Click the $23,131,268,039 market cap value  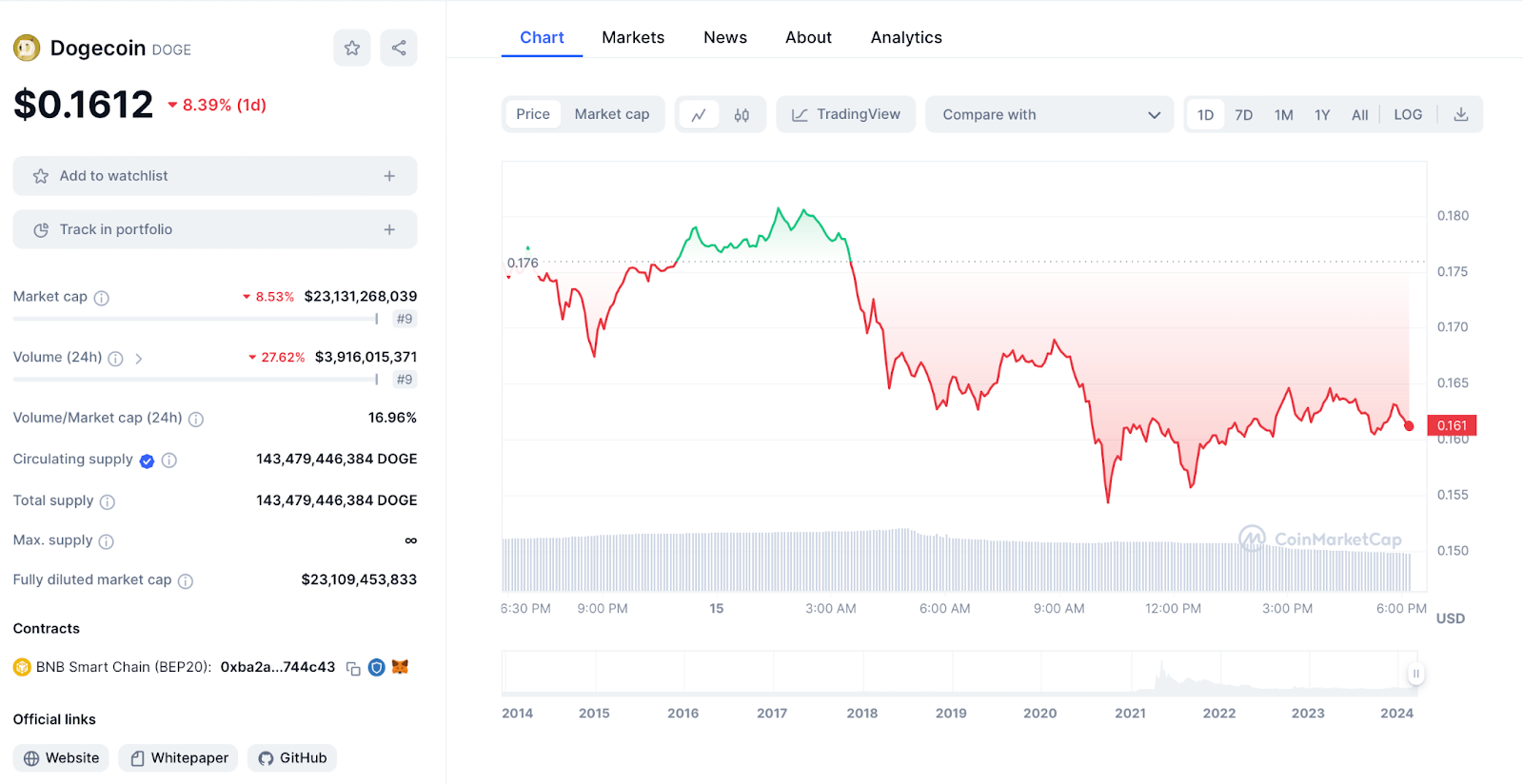(x=361, y=297)
